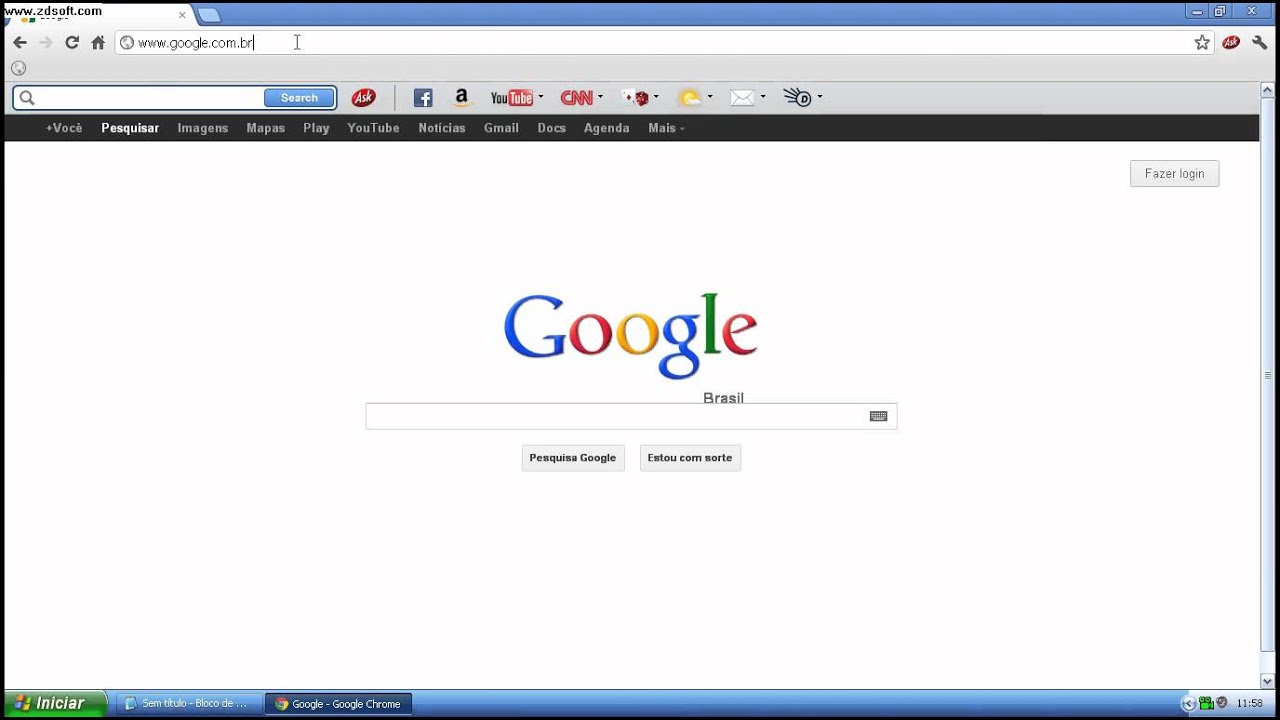The width and height of the screenshot is (1280, 720).
Task: Click the weather sun-cloud toolbar icon
Action: click(690, 97)
